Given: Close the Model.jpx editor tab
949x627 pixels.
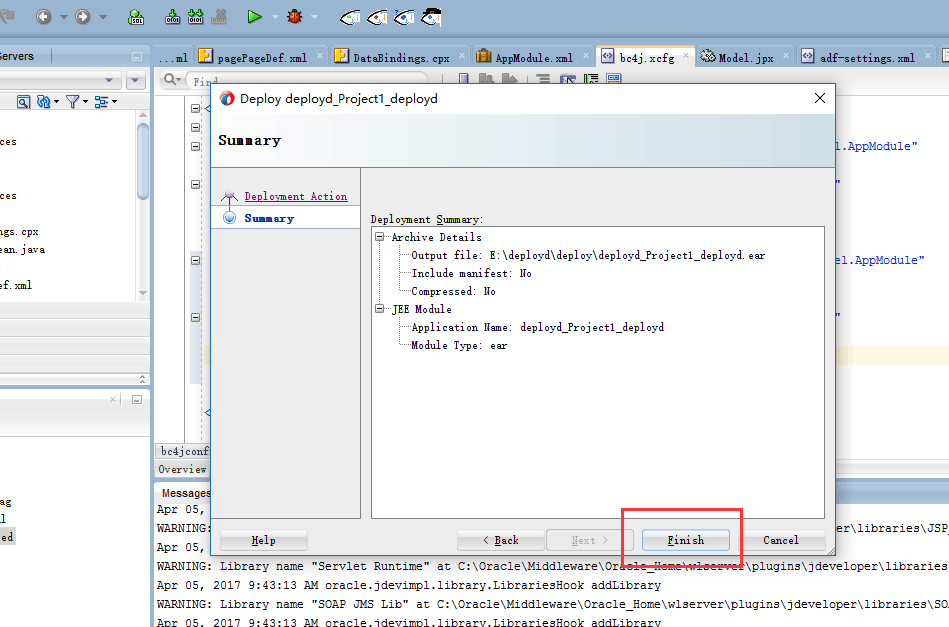Looking at the screenshot, I should pyautogui.click(x=786, y=56).
